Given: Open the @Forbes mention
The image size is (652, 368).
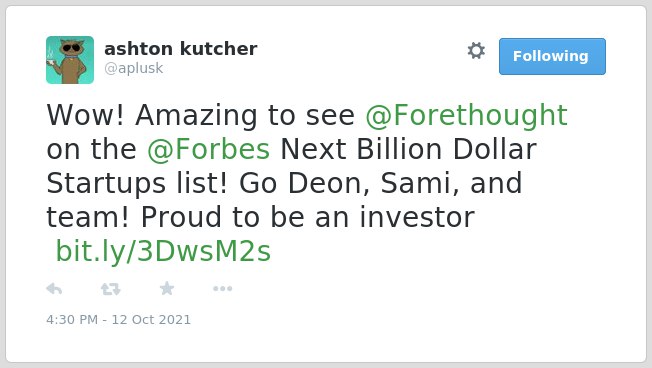Looking at the screenshot, I should click(208, 149).
